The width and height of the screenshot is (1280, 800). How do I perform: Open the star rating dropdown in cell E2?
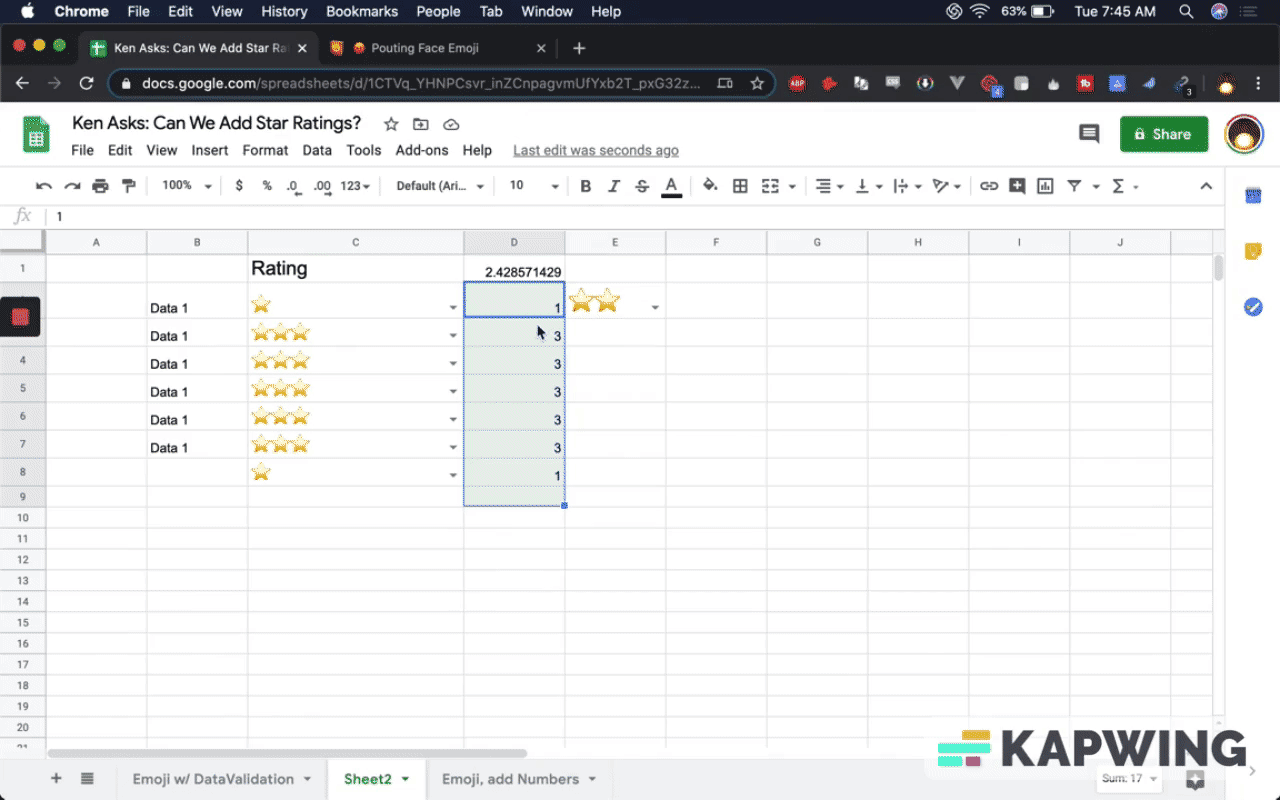pyautogui.click(x=655, y=308)
